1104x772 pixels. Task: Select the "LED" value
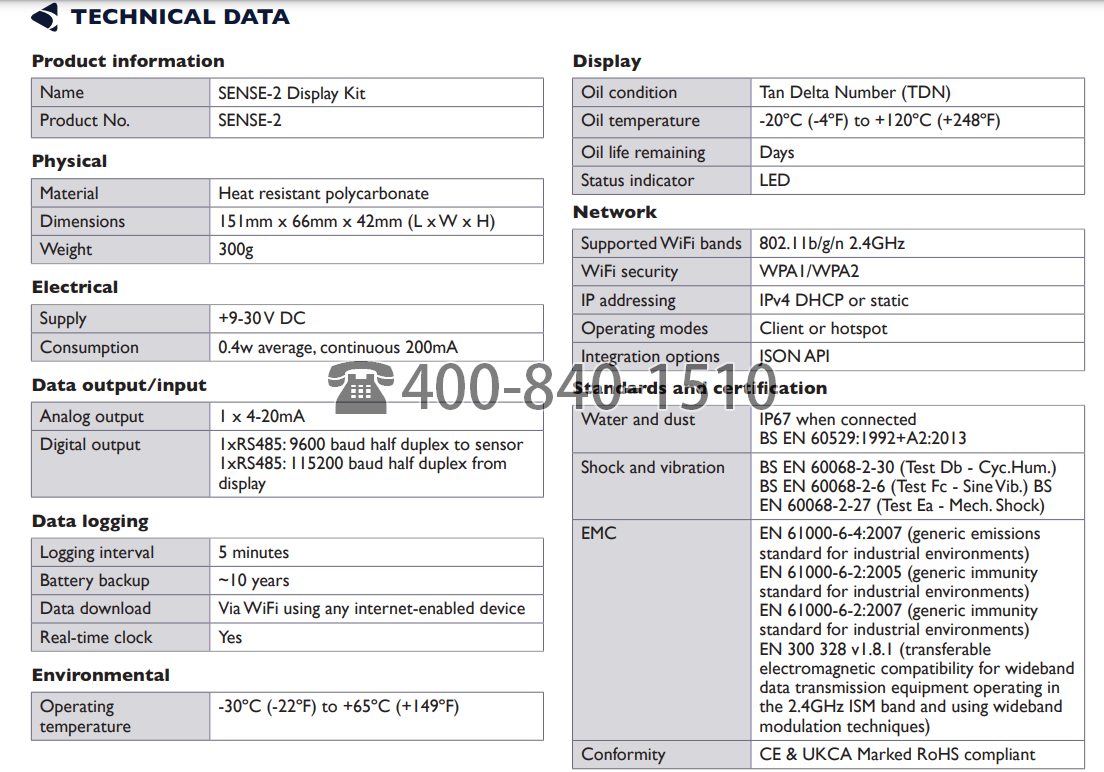click(x=774, y=180)
